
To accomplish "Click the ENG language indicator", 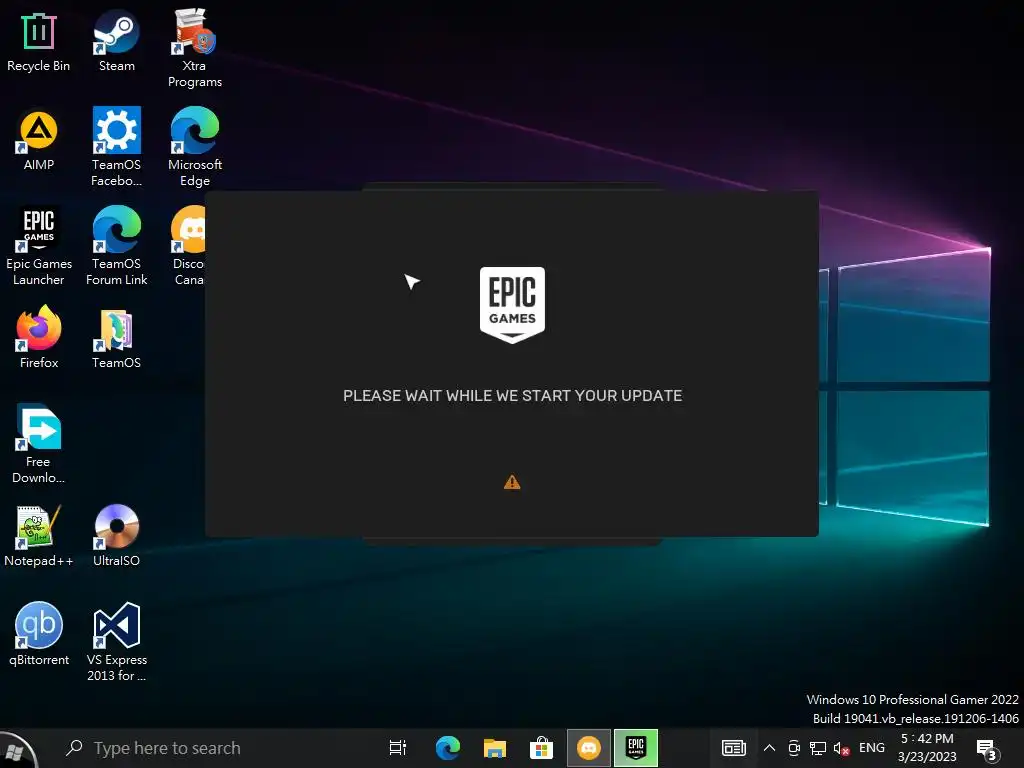I will click(872, 748).
